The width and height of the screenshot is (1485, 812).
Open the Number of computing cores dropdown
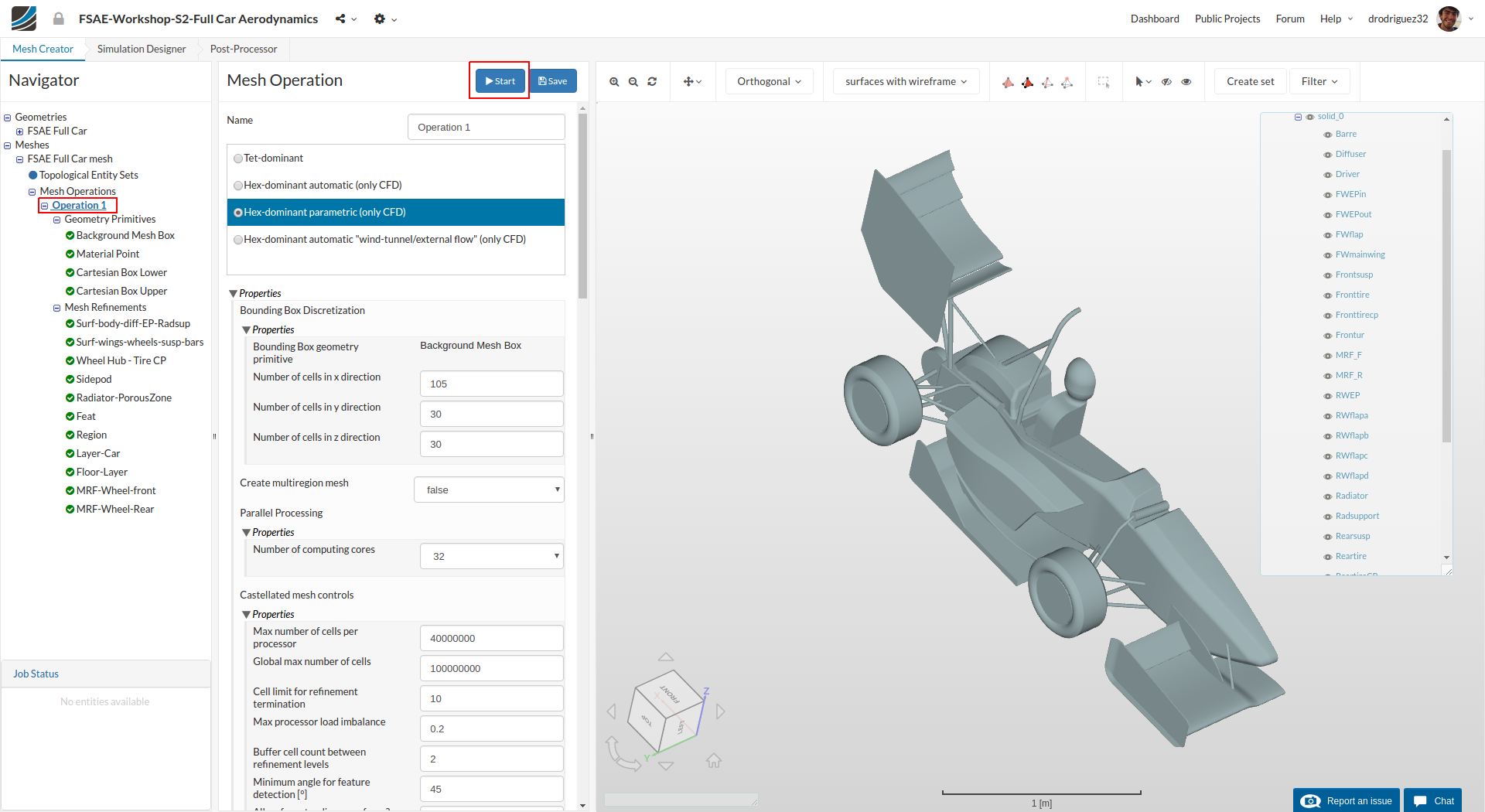(x=491, y=556)
